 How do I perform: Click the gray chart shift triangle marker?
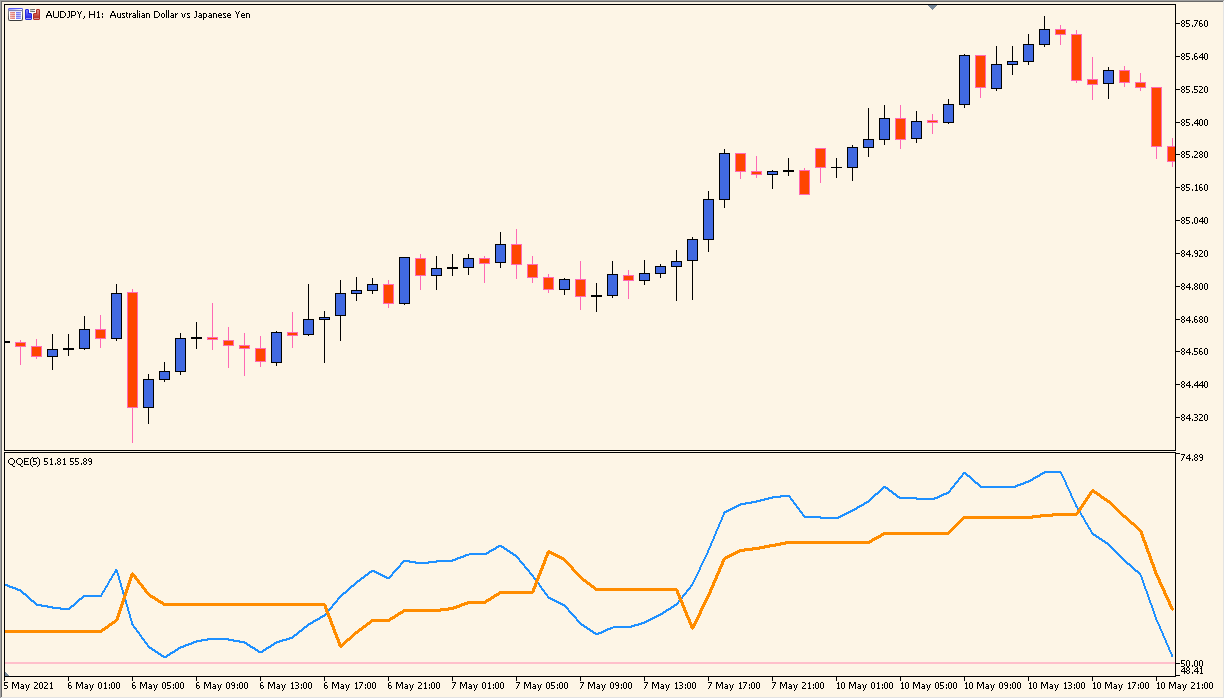pos(933,7)
